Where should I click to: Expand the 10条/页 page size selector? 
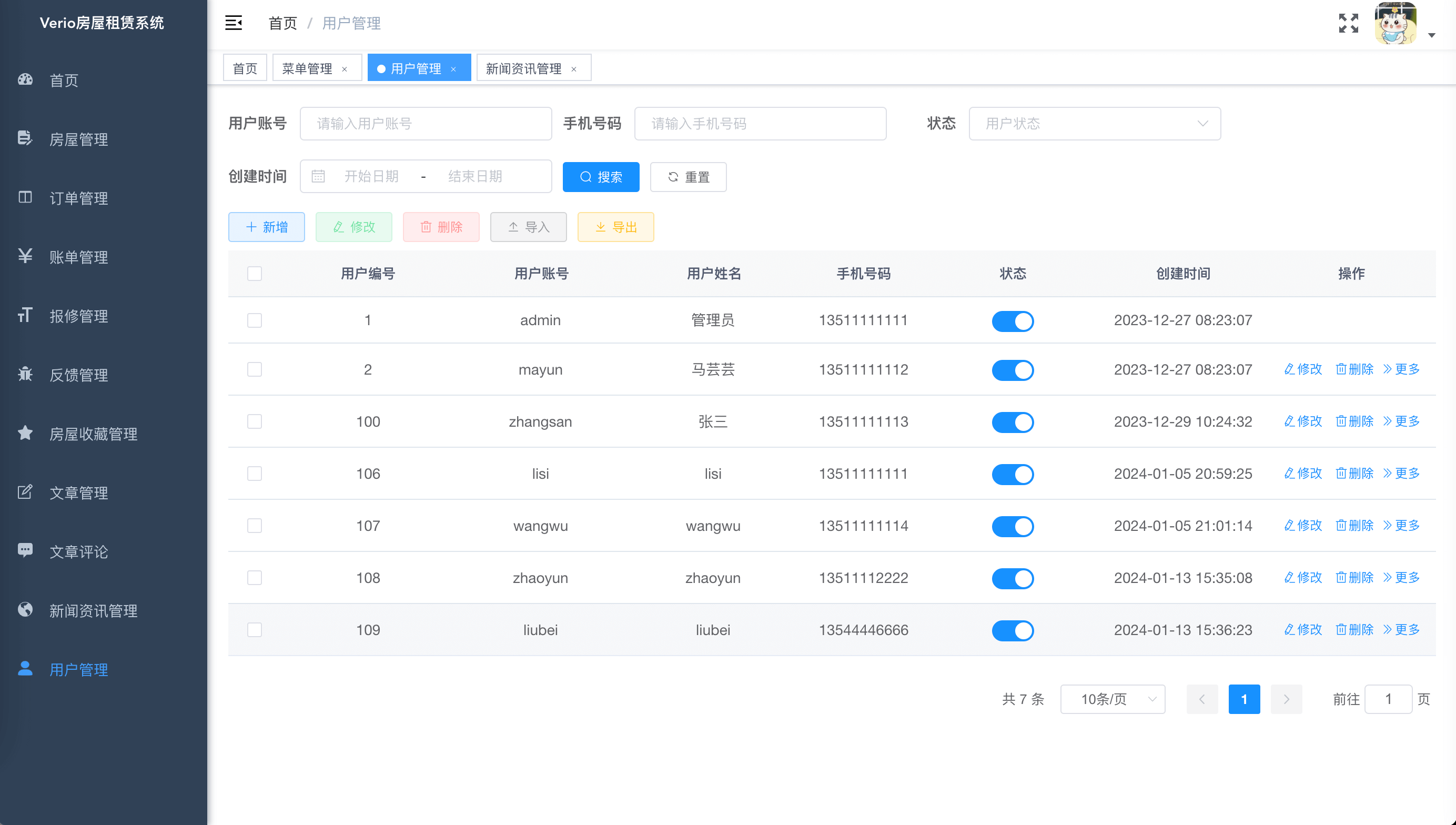pyautogui.click(x=1112, y=699)
